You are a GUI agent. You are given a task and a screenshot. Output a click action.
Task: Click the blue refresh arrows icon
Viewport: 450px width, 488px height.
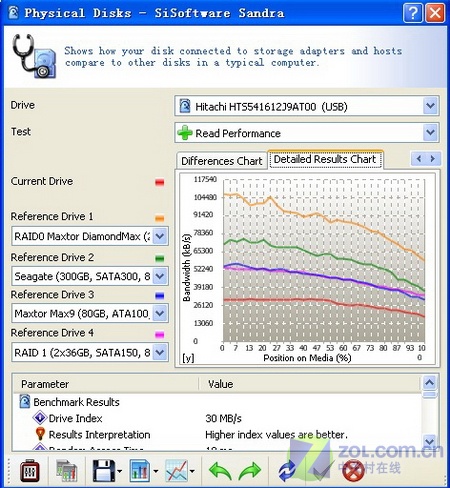point(287,471)
